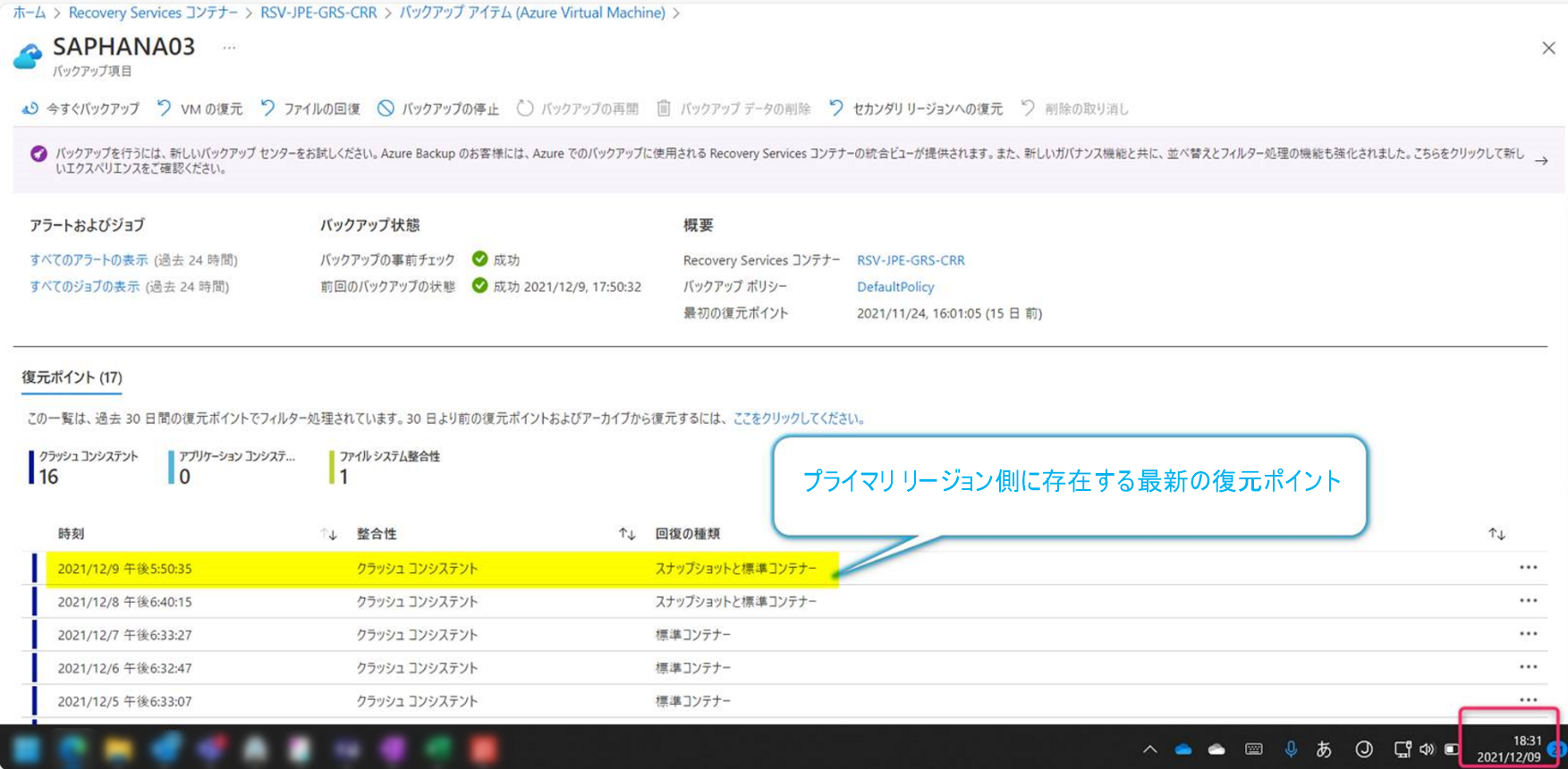Open File Explorer from taskbar
Screen dimensions: 1568x769
[x=117, y=749]
